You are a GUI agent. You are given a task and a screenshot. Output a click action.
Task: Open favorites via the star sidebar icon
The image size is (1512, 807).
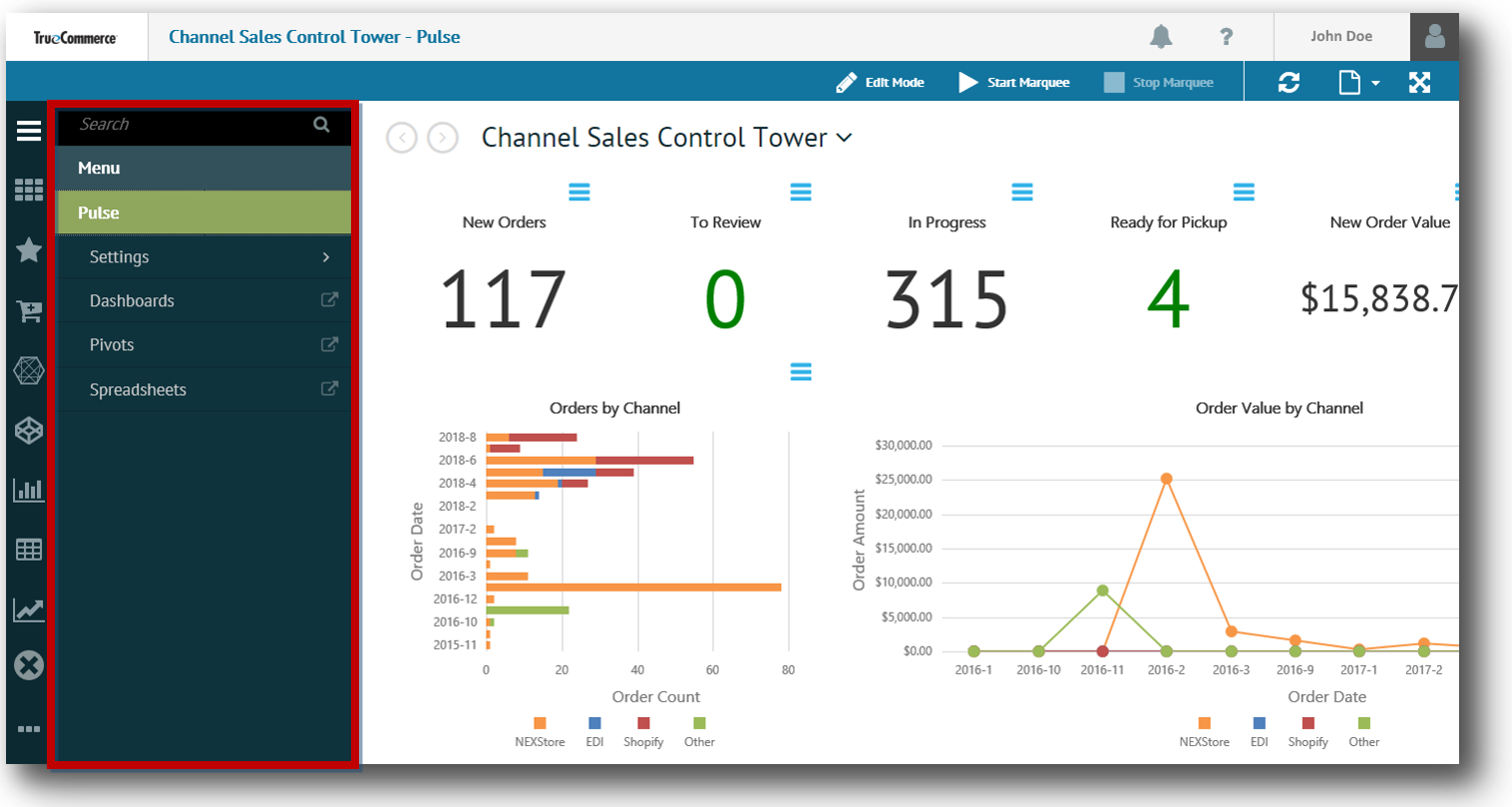point(29,250)
